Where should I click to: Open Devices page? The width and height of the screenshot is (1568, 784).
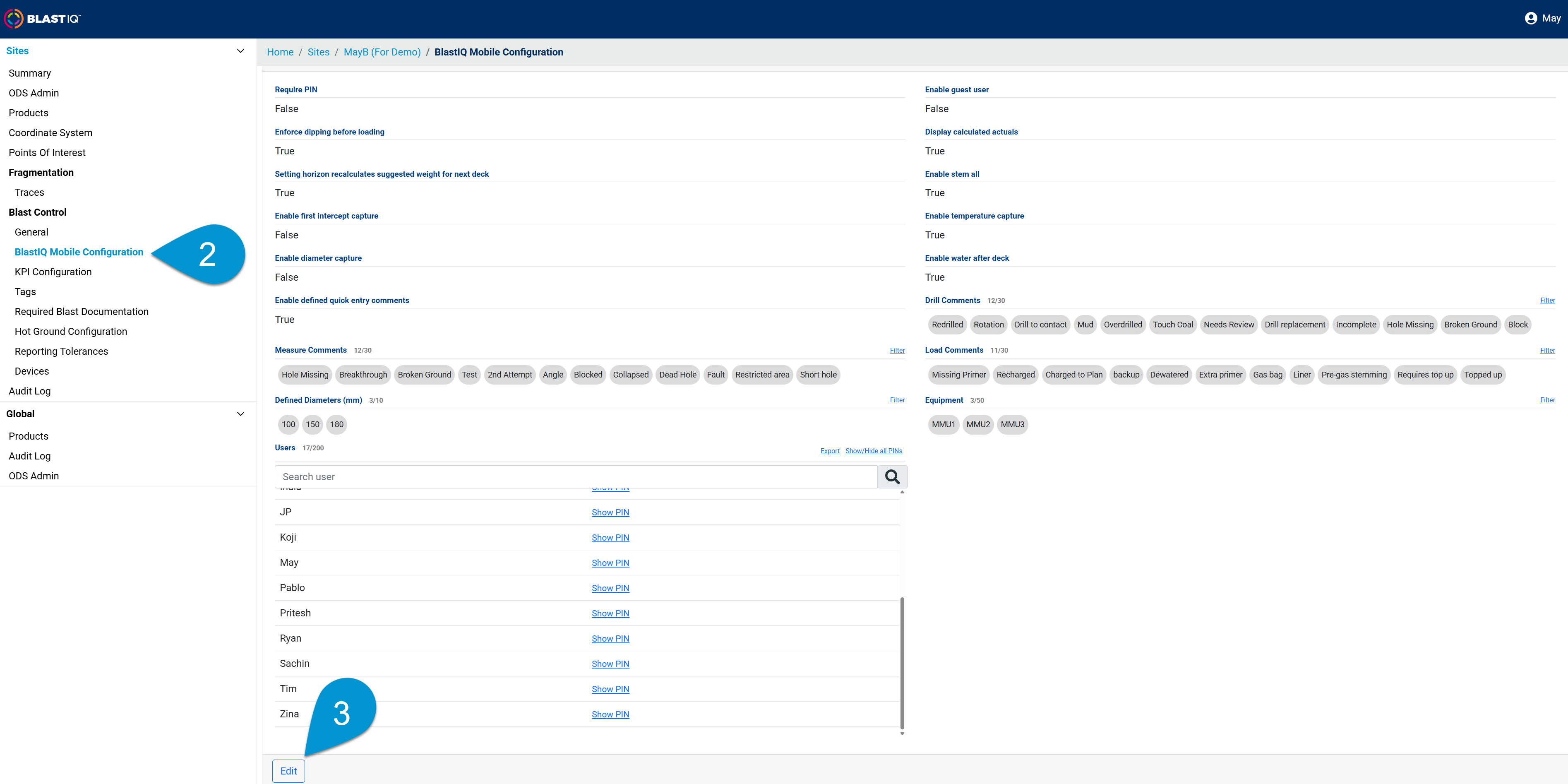click(31, 371)
